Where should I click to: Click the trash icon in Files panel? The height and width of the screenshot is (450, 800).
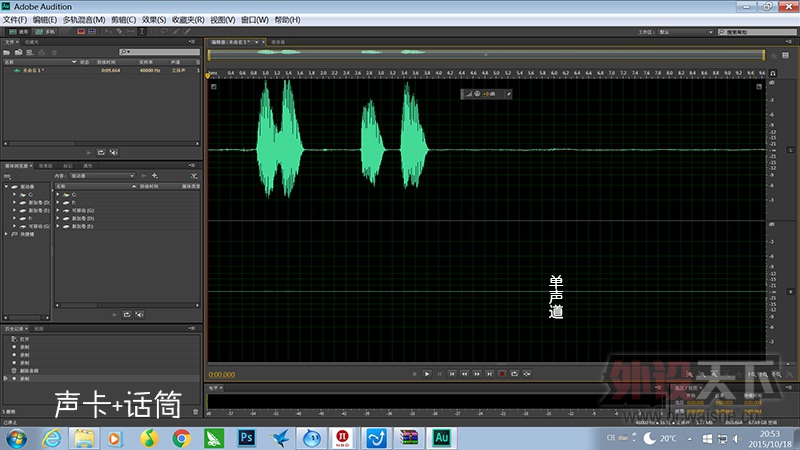coord(54,52)
